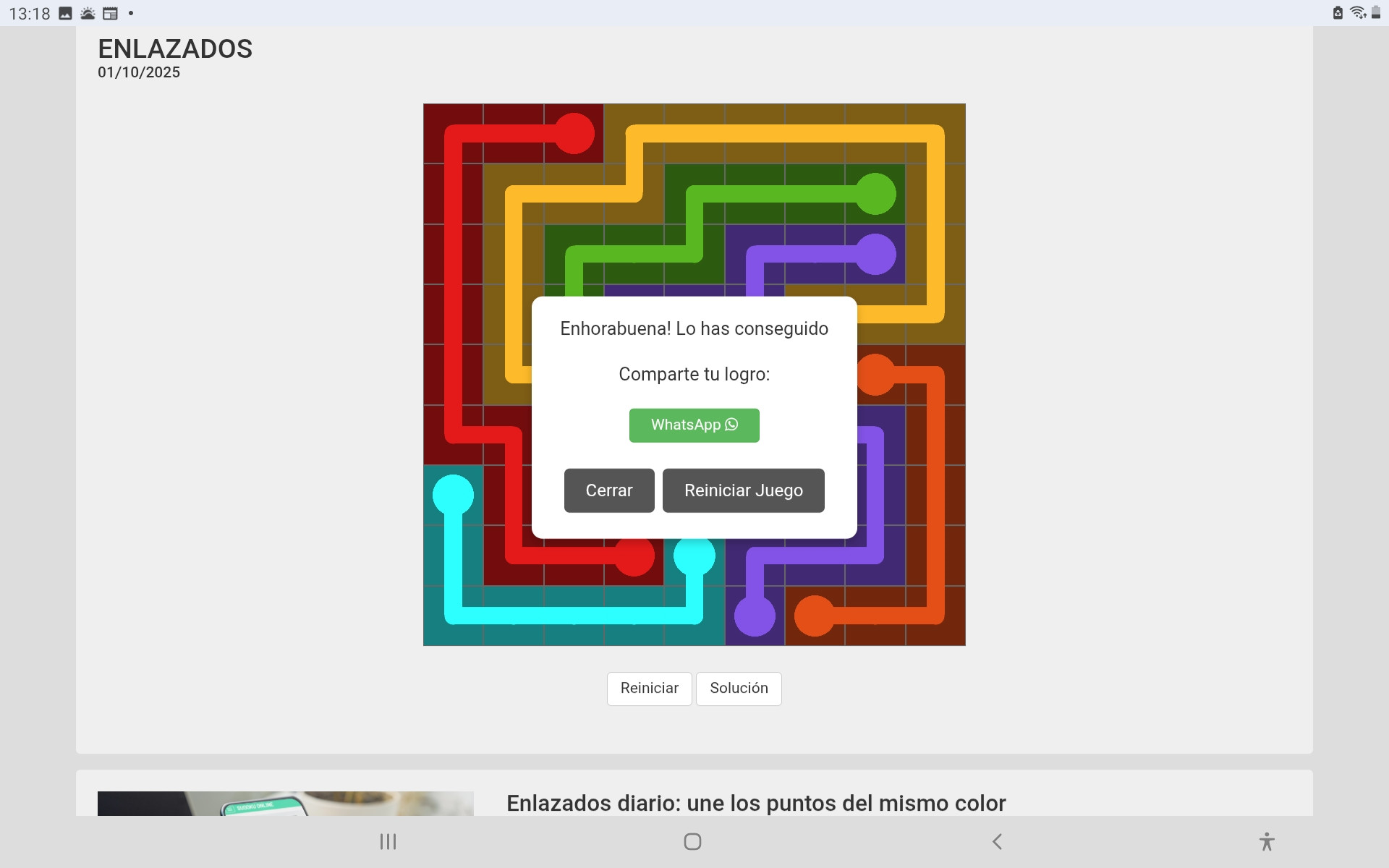Open the recent apps navigation icon
This screenshot has width=1389, height=868.
tap(388, 841)
